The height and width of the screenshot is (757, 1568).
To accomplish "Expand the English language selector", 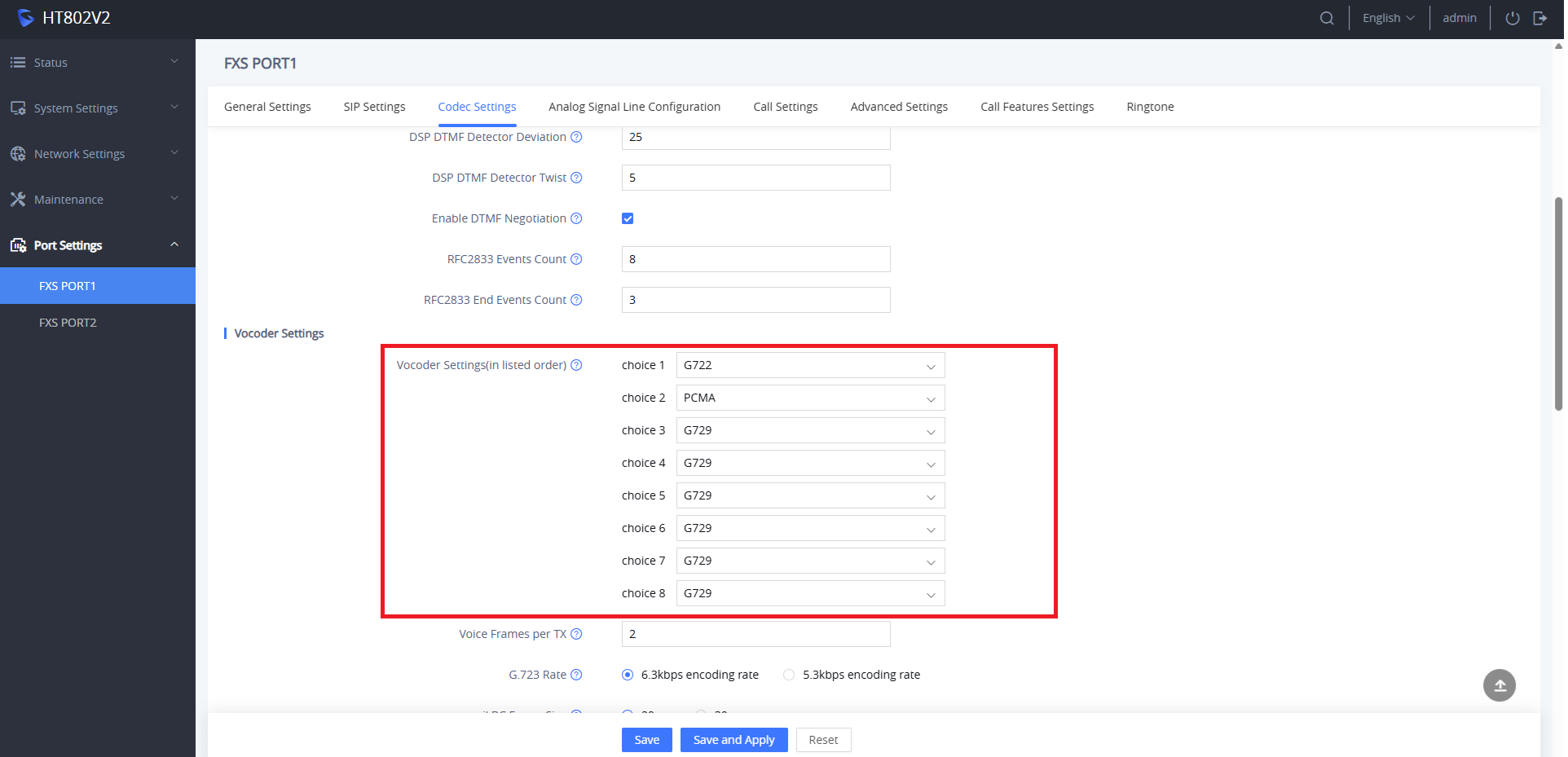I will point(1388,18).
